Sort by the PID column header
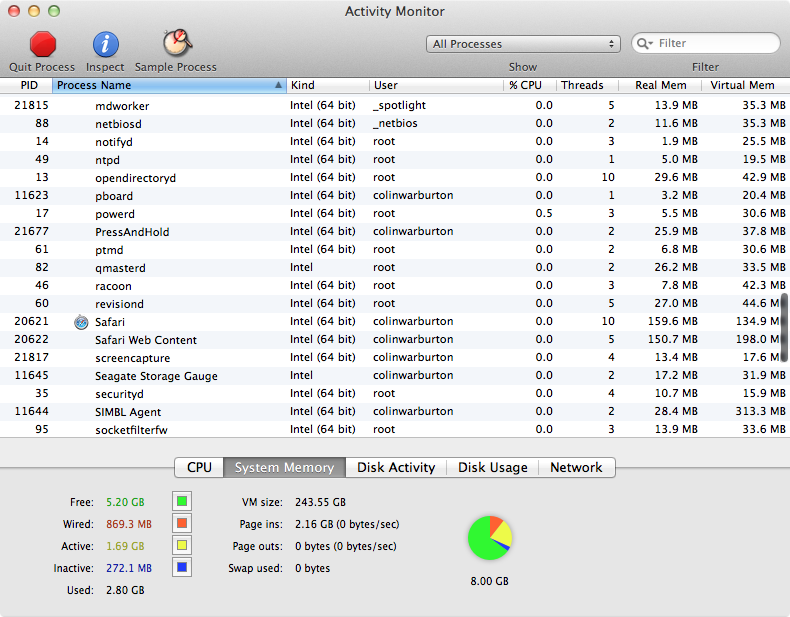Image resolution: width=790 pixels, height=617 pixels. pos(26,85)
